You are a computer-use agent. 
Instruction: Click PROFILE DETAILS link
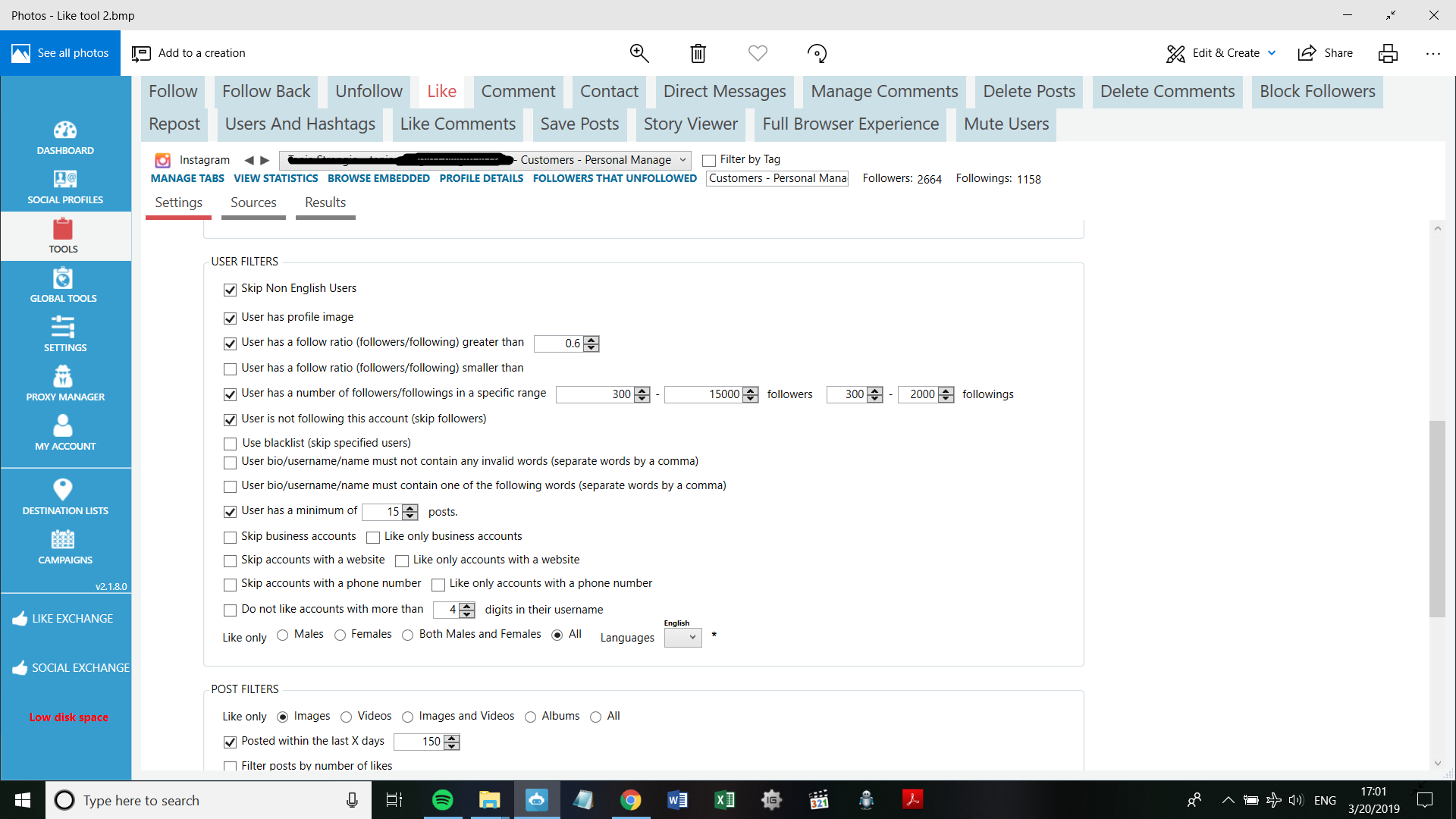coord(482,178)
